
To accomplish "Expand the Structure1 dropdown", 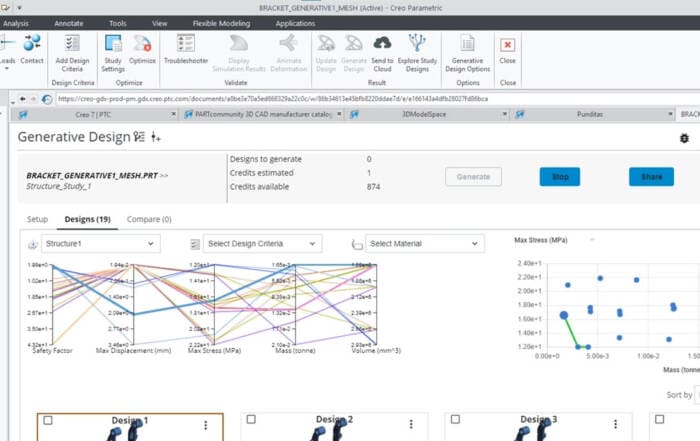I will pos(101,244).
